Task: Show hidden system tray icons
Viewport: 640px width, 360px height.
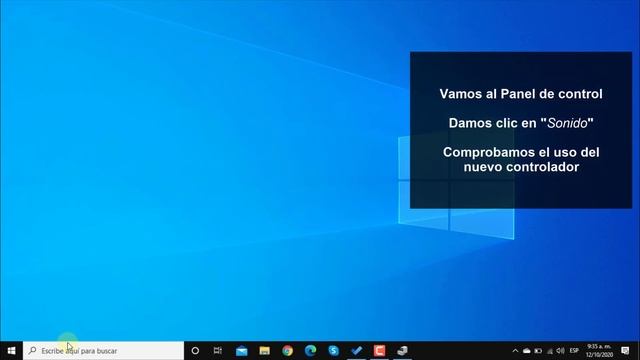Action: pyautogui.click(x=515, y=351)
